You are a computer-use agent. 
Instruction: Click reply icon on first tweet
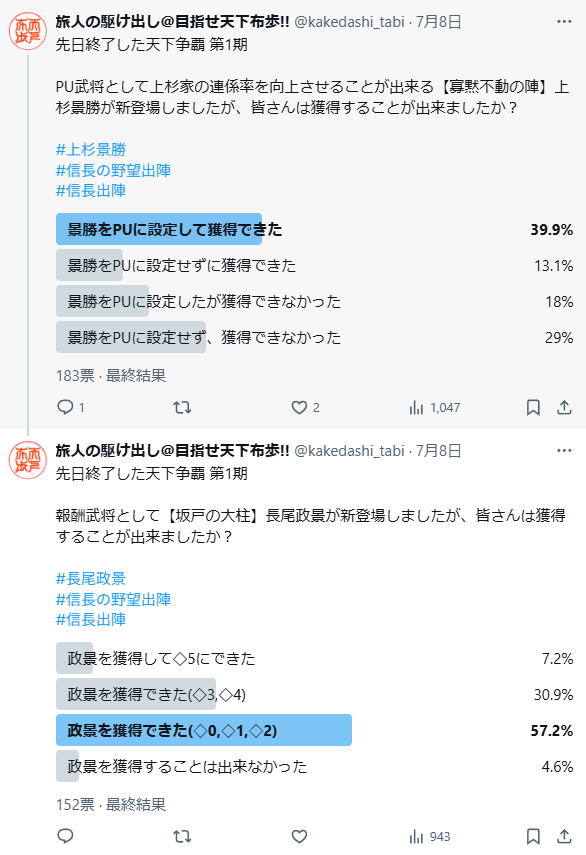[65, 407]
